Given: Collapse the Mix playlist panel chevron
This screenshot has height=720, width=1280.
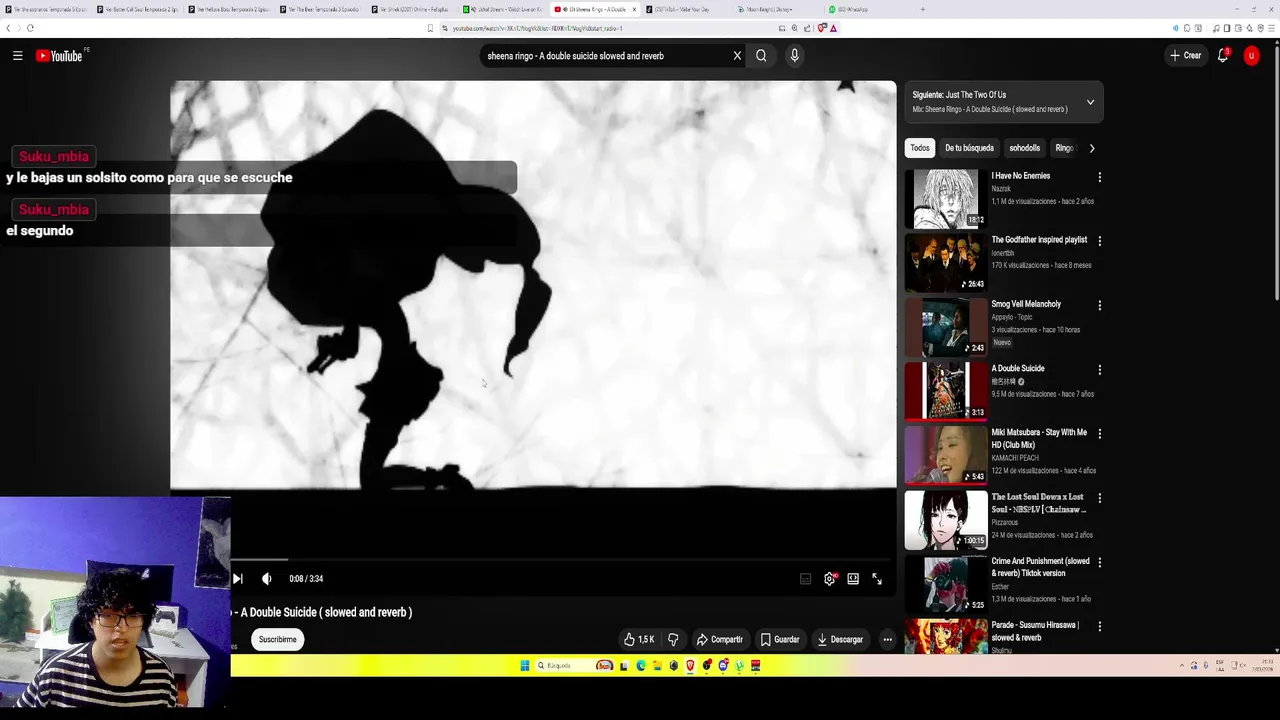Looking at the screenshot, I should point(1090,102).
